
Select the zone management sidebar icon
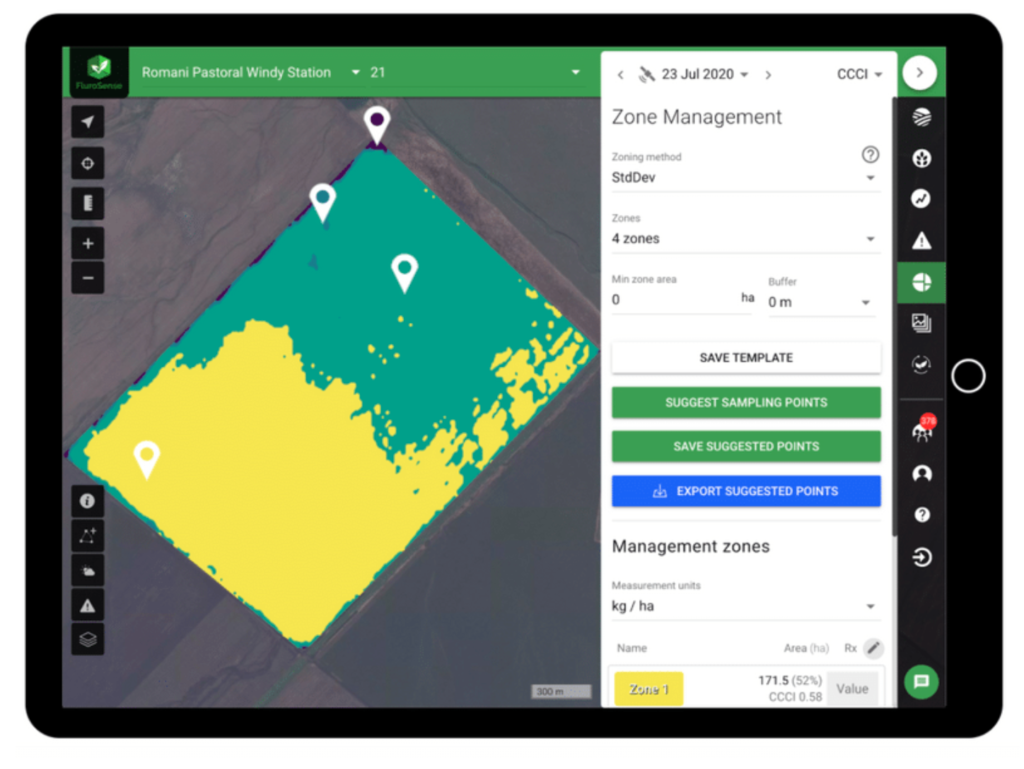pos(921,283)
